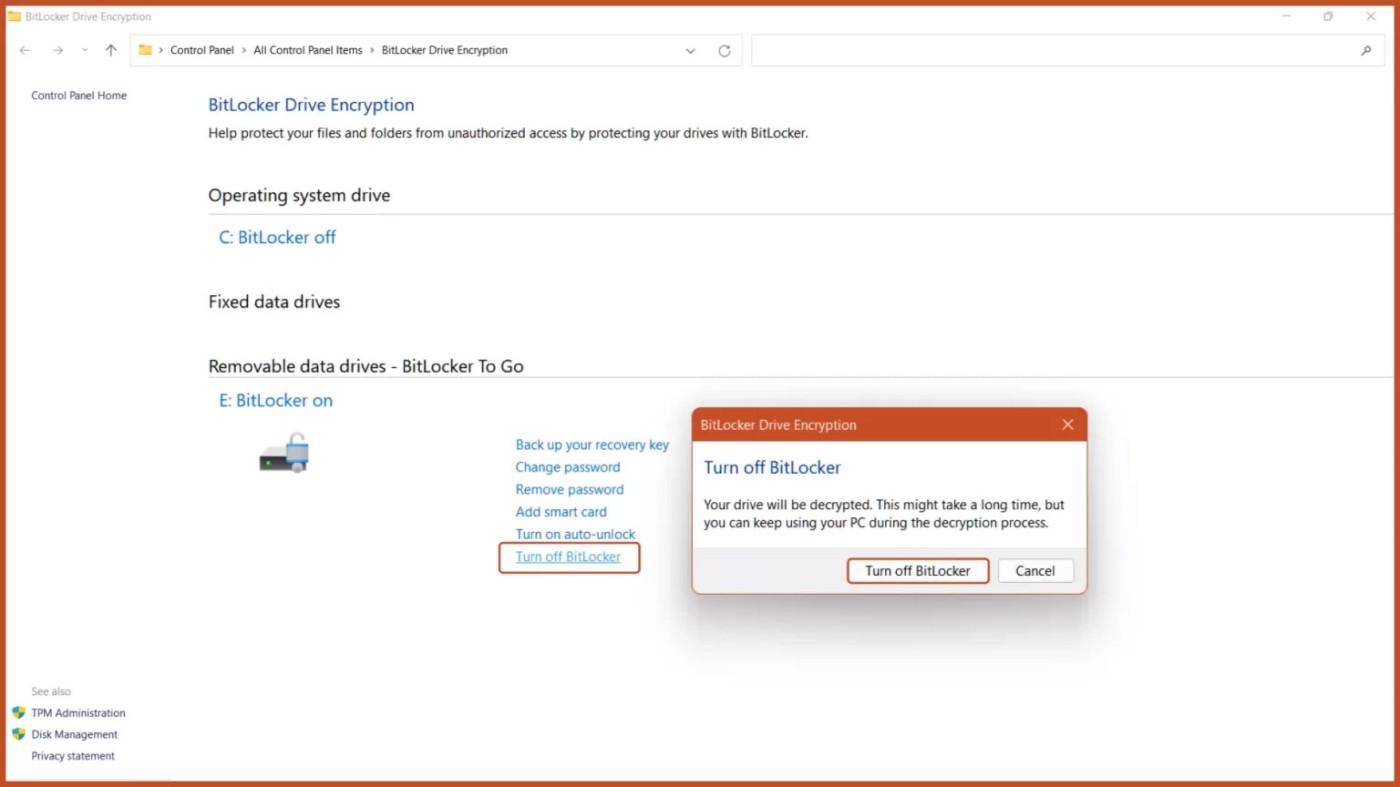Click the BitLocker Drive Encryption page heading
This screenshot has width=1400, height=787.
(x=311, y=105)
